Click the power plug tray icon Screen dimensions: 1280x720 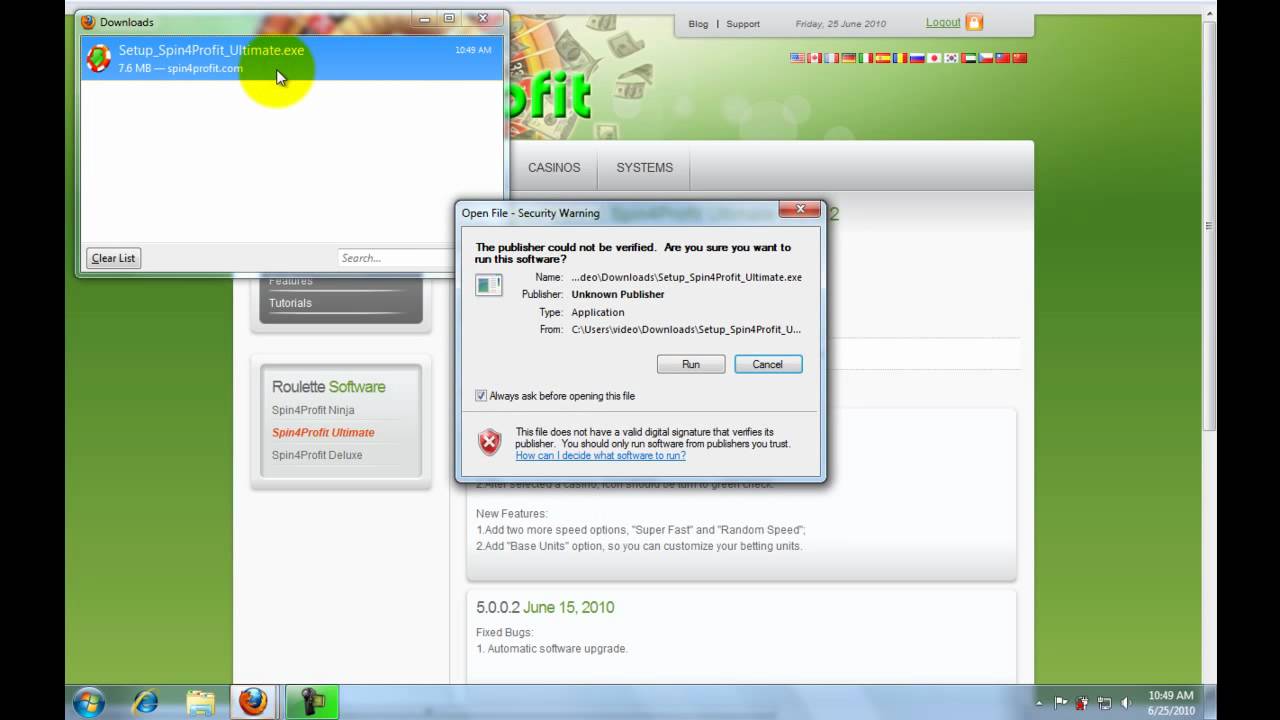point(1083,702)
